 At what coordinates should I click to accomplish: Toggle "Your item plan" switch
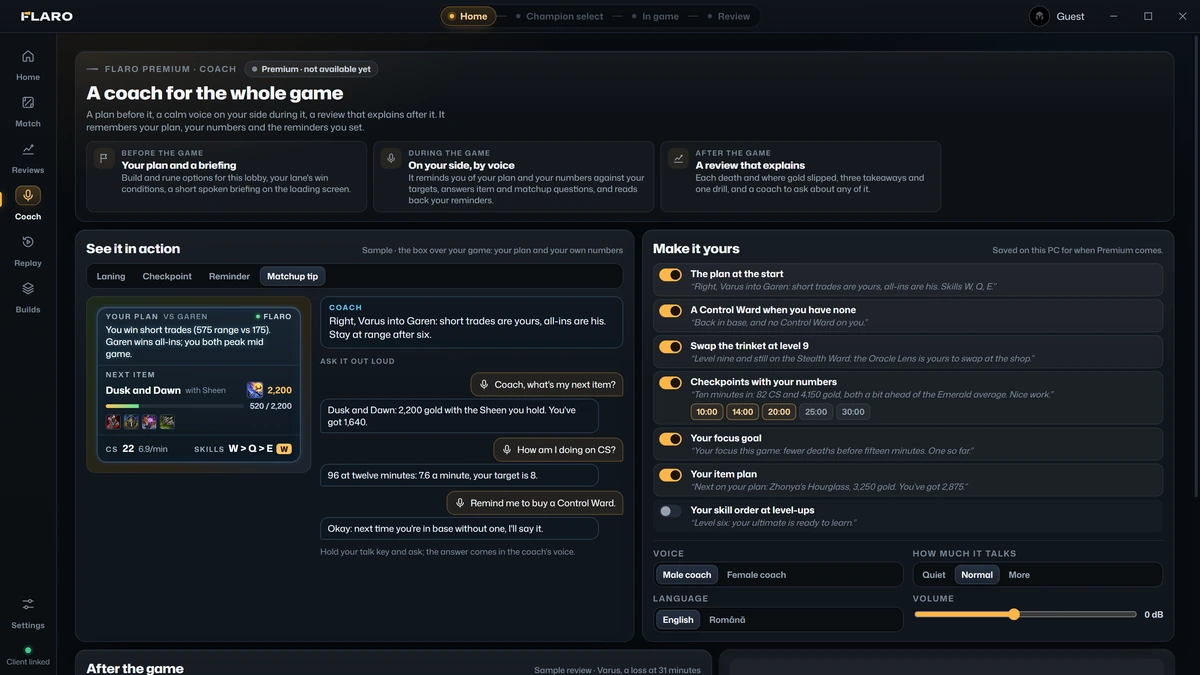point(670,475)
